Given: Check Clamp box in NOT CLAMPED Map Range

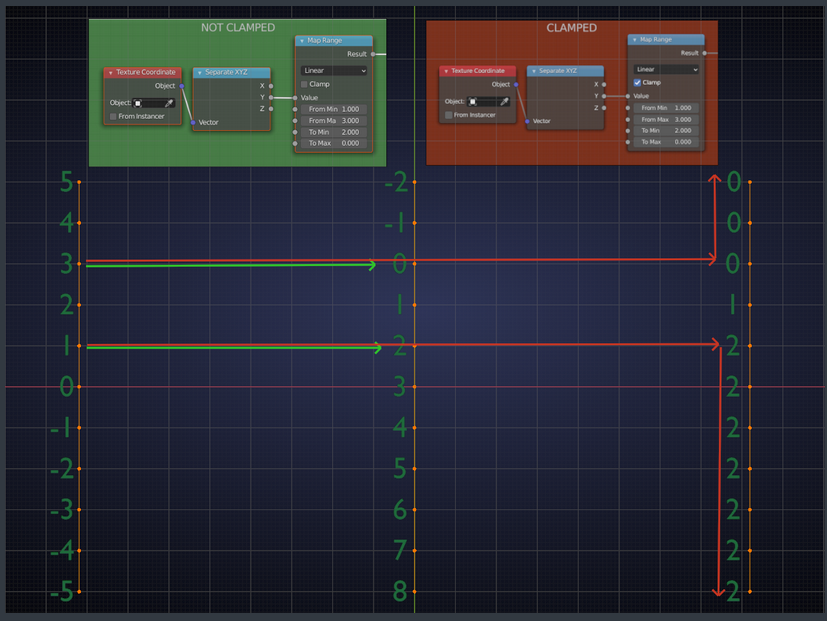Looking at the screenshot, I should coord(304,84).
